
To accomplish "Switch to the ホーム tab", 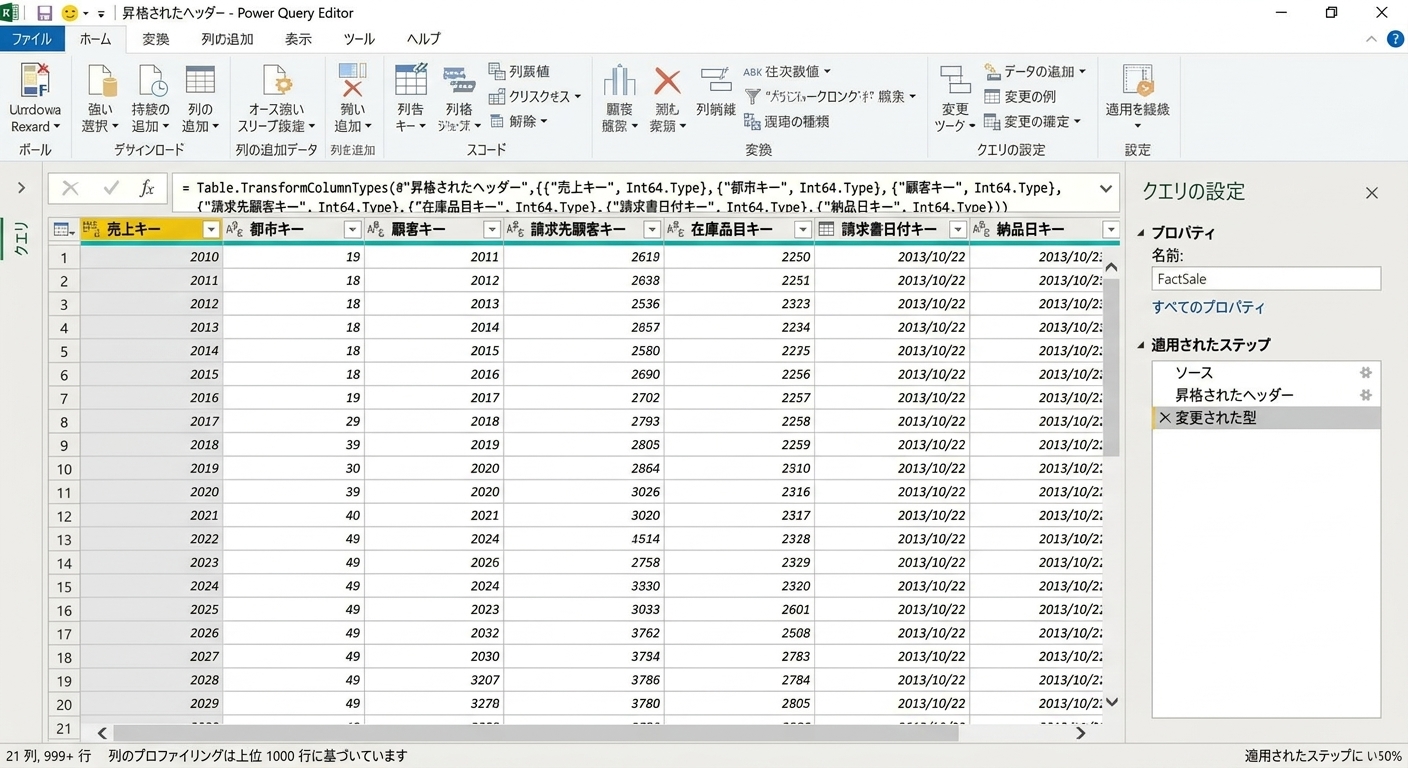I will point(95,39).
